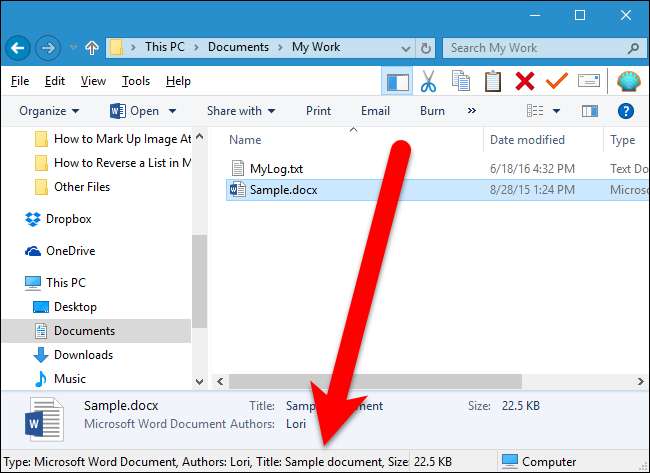
Task: Select the How to Mark Up Image folder
Action: [x=112, y=139]
